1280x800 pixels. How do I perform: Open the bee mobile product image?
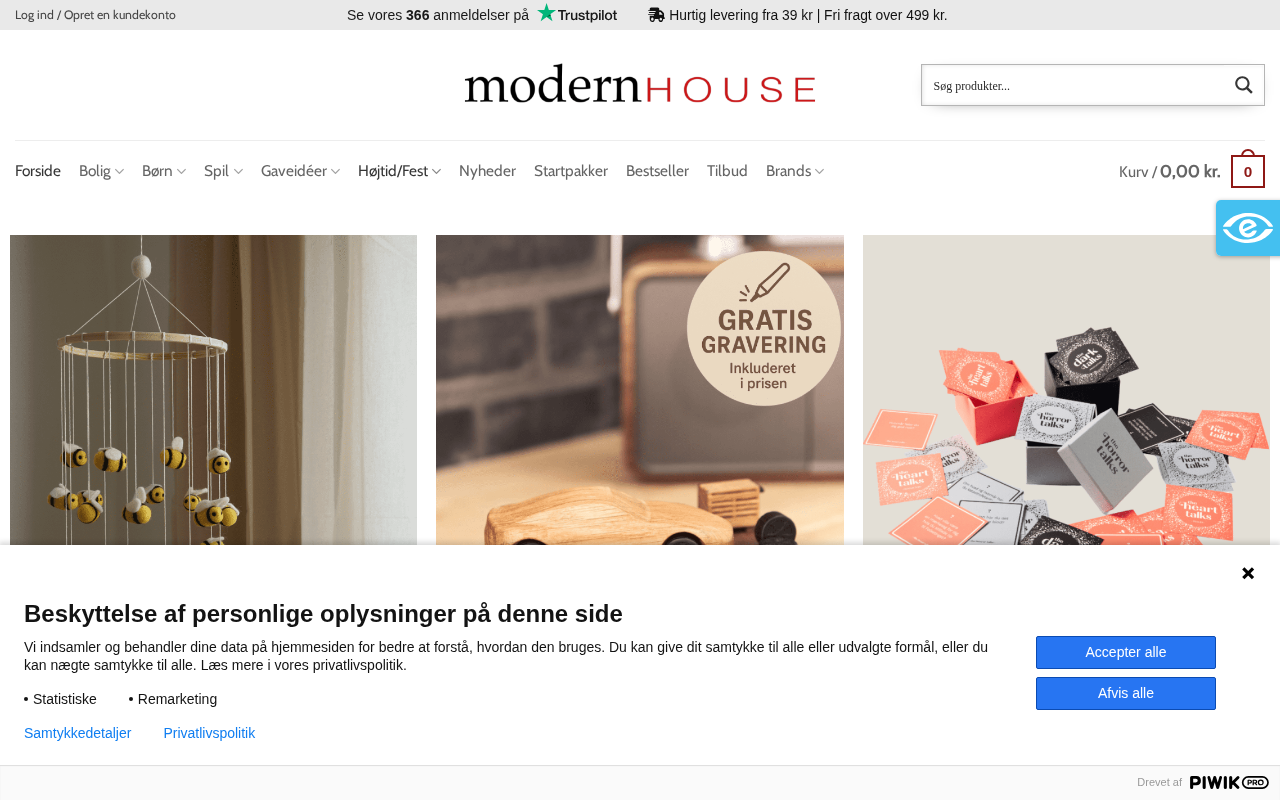[x=213, y=390]
